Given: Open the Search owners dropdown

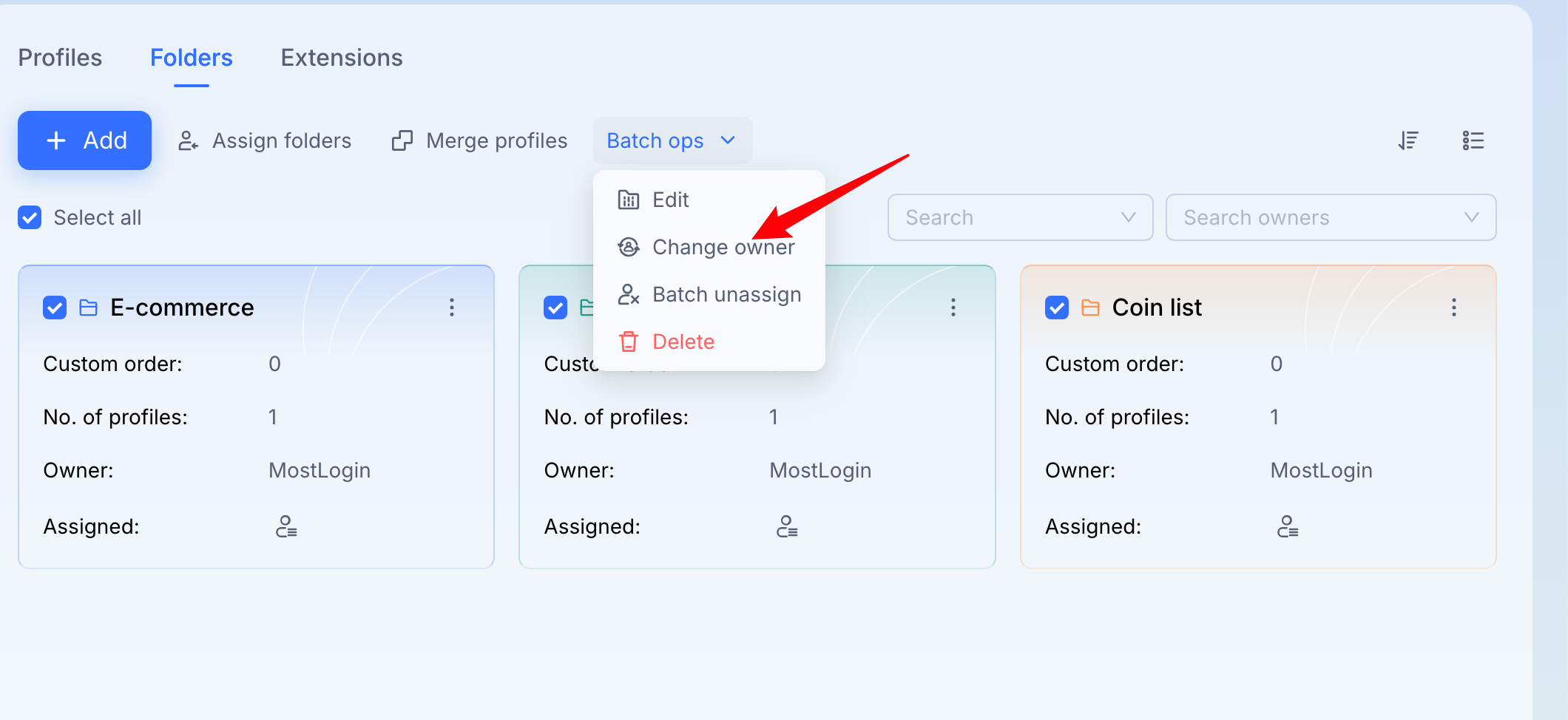Looking at the screenshot, I should coord(1331,217).
